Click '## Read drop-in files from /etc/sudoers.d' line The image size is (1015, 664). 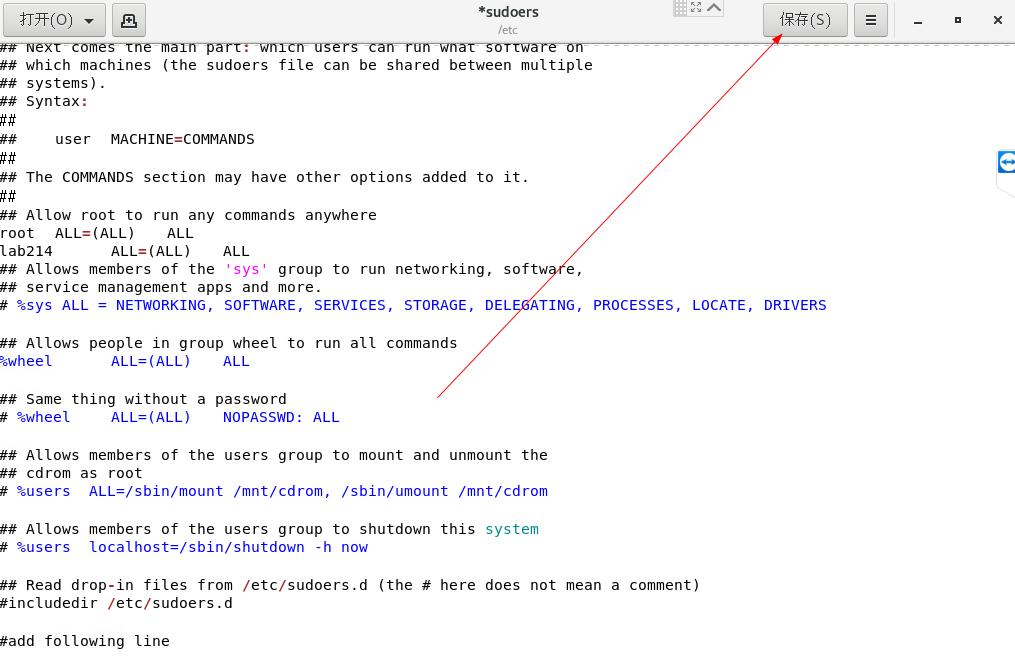[350, 585]
